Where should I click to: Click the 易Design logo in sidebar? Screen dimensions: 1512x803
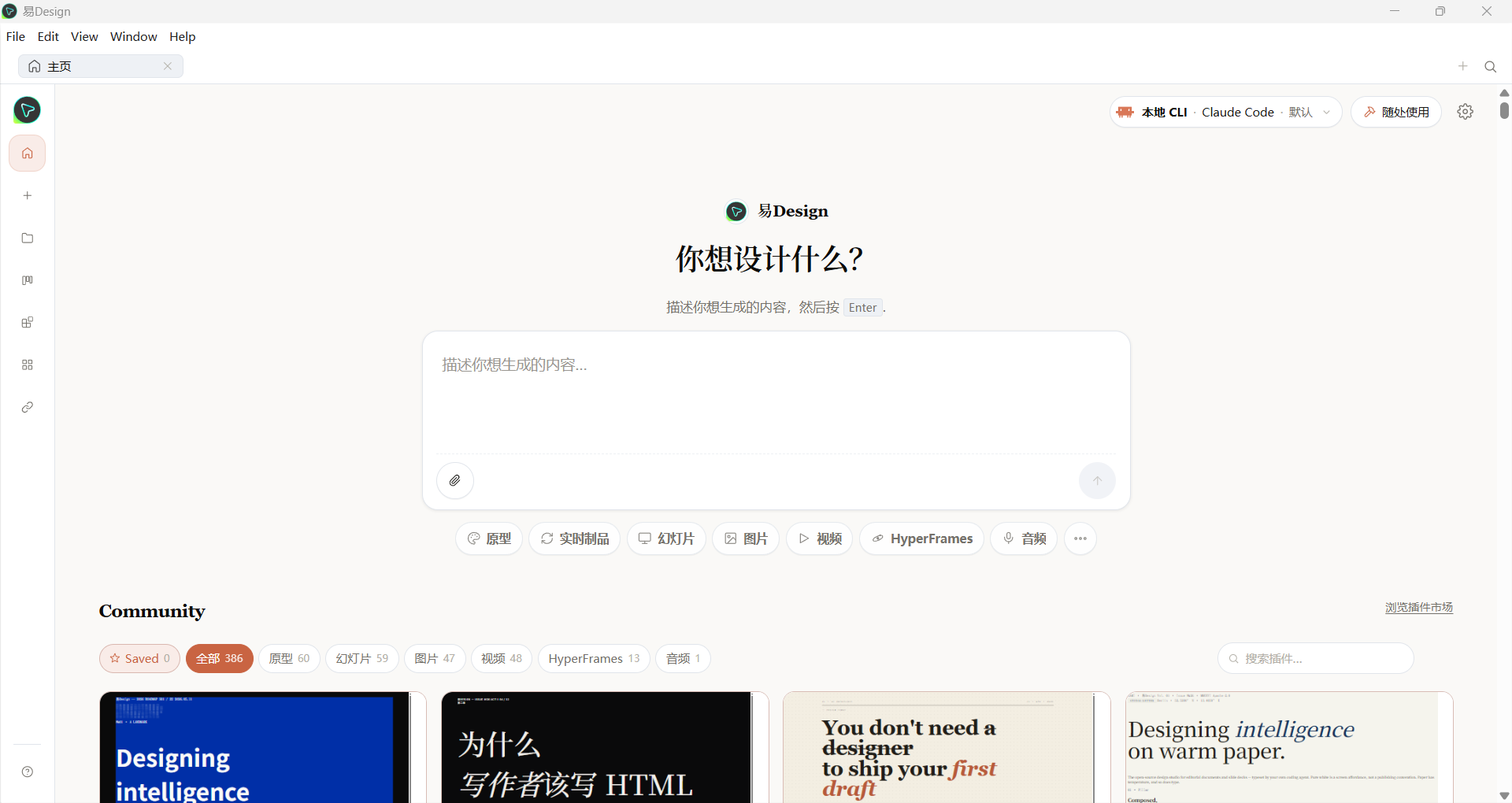pos(27,110)
